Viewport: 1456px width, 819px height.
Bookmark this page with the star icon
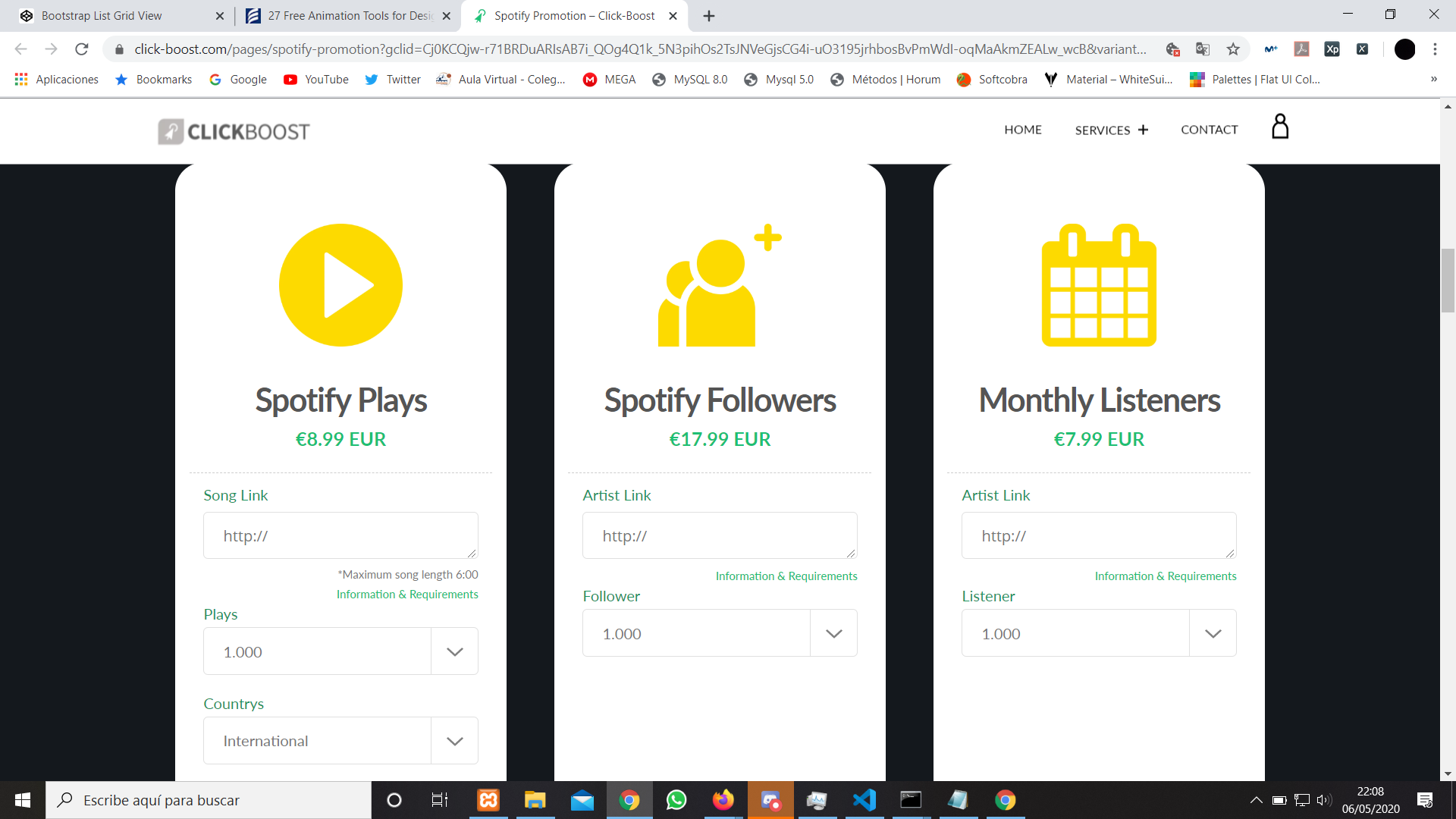click(x=1233, y=49)
